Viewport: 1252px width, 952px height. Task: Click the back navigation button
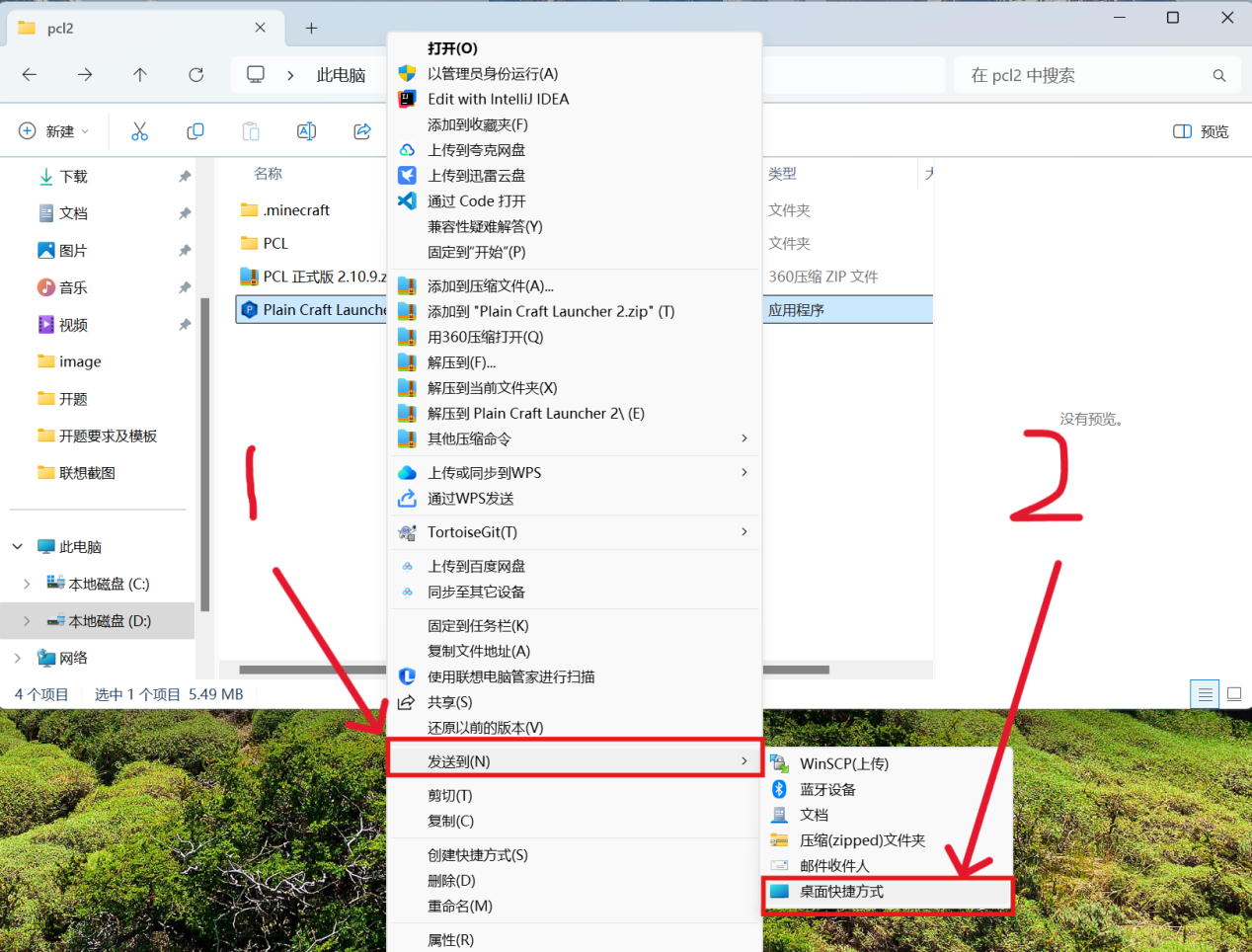click(29, 74)
